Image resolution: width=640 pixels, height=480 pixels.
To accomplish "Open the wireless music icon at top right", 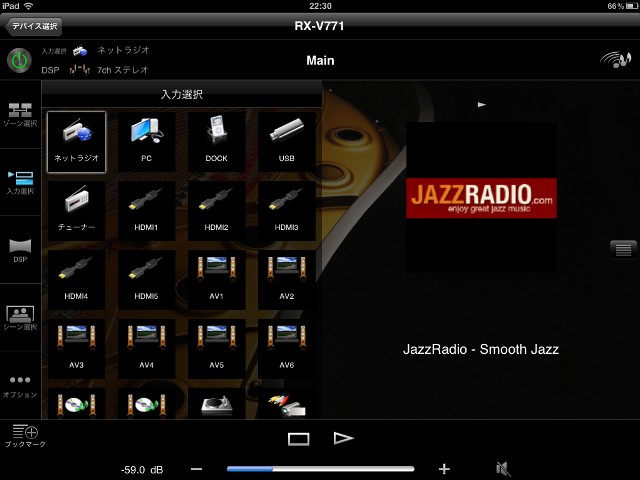I will point(616,60).
